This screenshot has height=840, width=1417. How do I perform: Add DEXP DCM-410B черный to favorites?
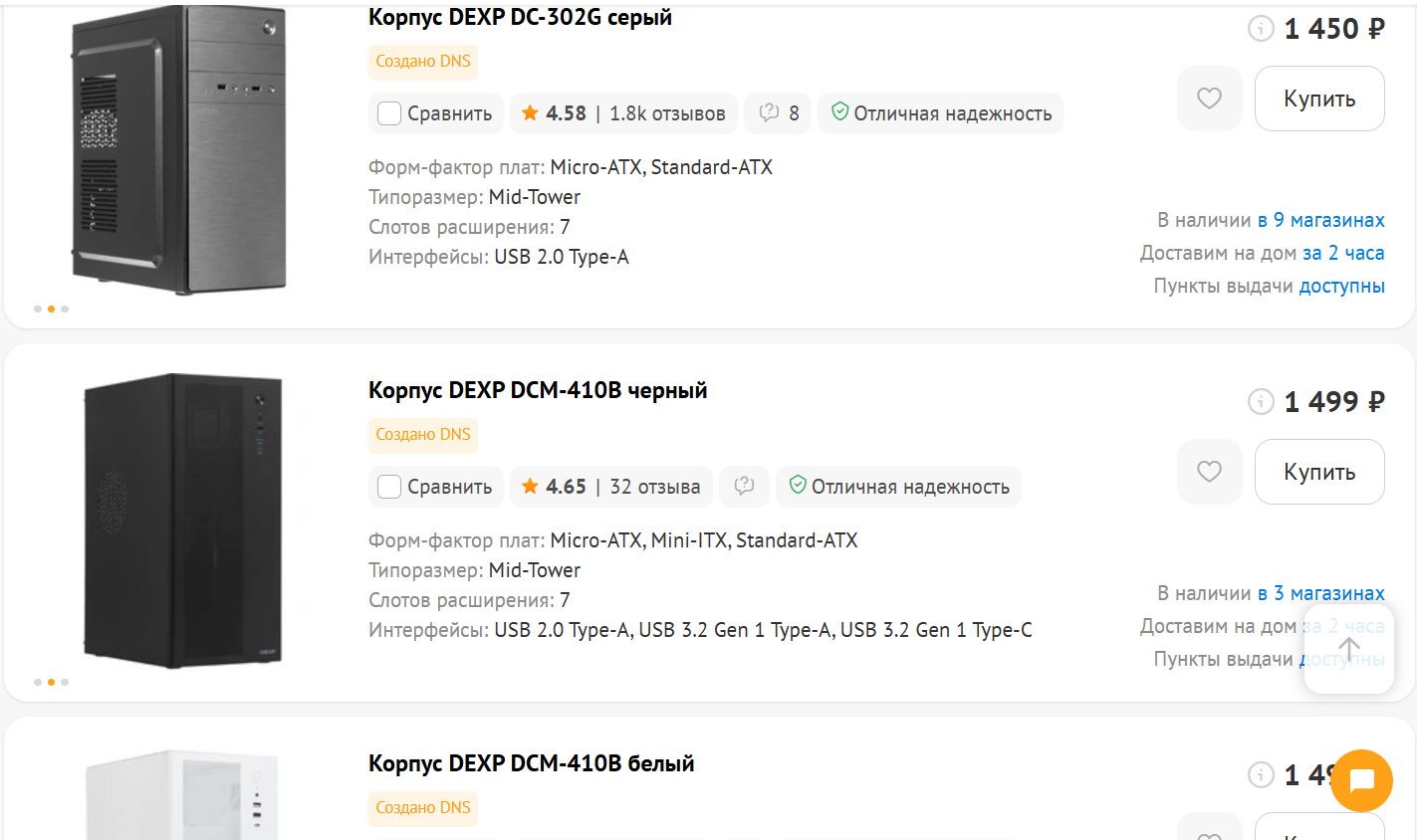pyautogui.click(x=1209, y=472)
